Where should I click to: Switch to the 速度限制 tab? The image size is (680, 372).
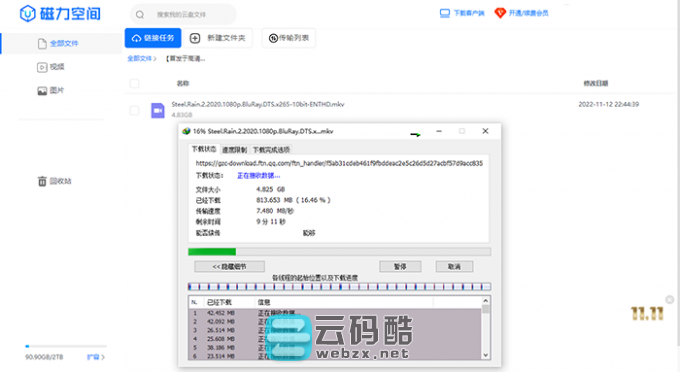(x=234, y=150)
